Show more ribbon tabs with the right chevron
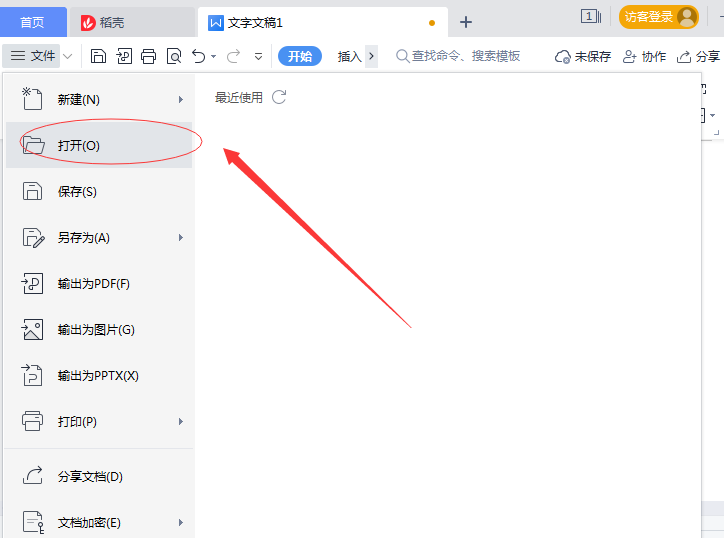 click(371, 56)
